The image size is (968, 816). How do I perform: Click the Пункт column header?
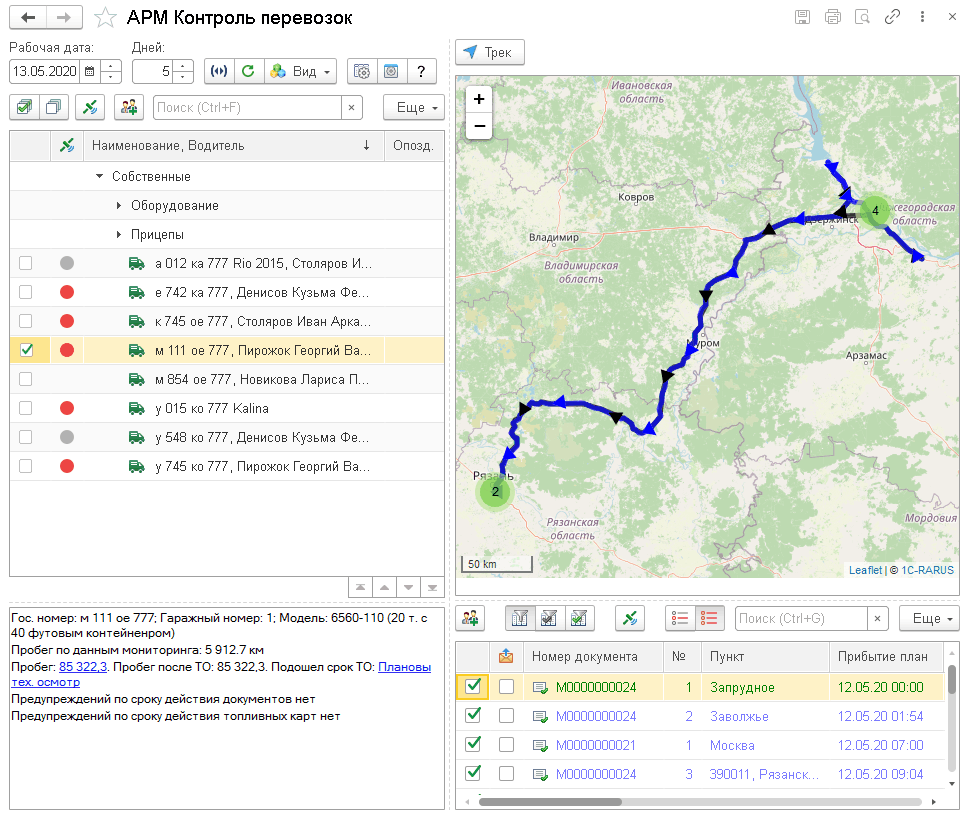(x=765, y=657)
